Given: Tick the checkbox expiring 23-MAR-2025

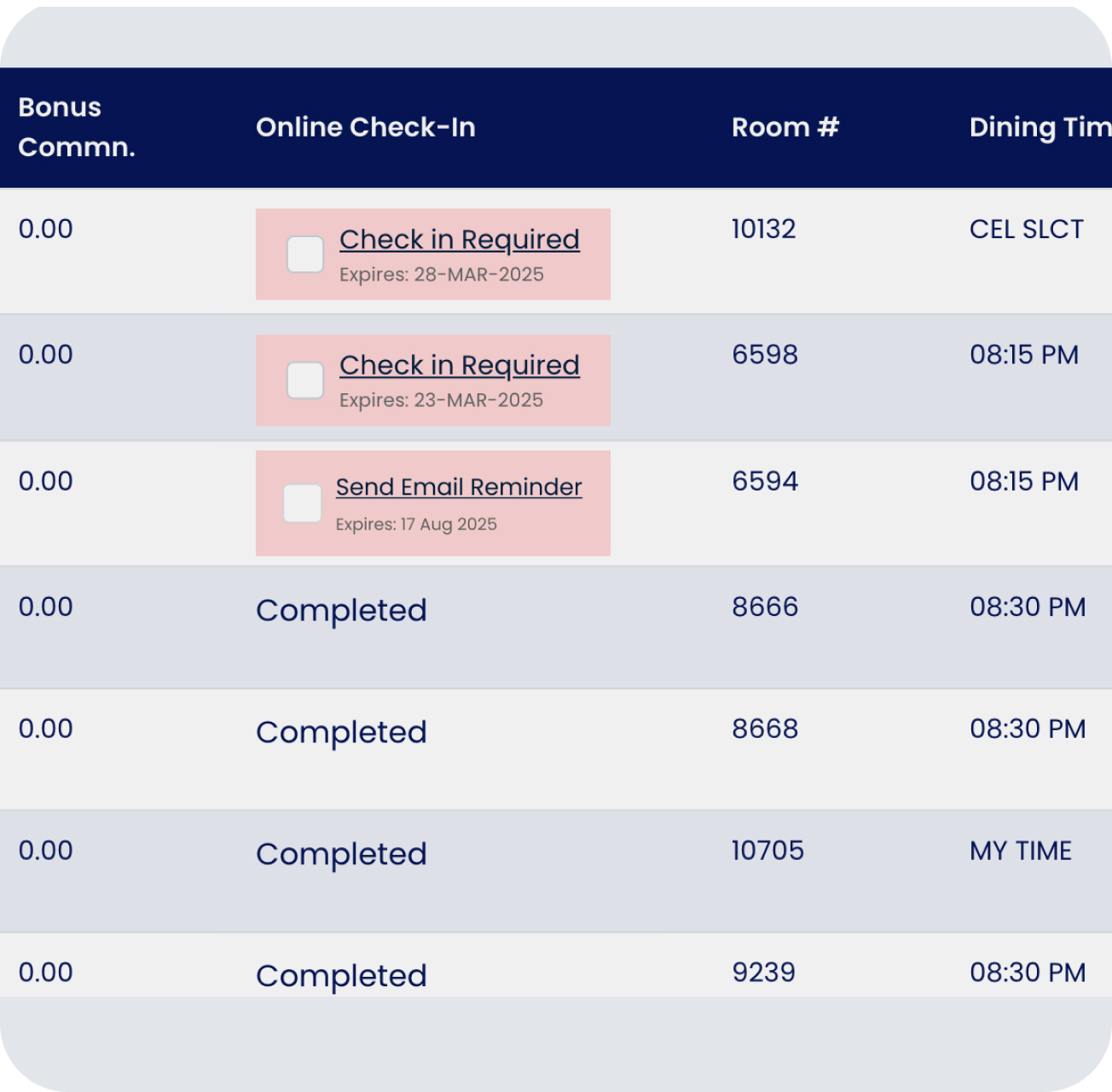Looking at the screenshot, I should click(x=304, y=378).
